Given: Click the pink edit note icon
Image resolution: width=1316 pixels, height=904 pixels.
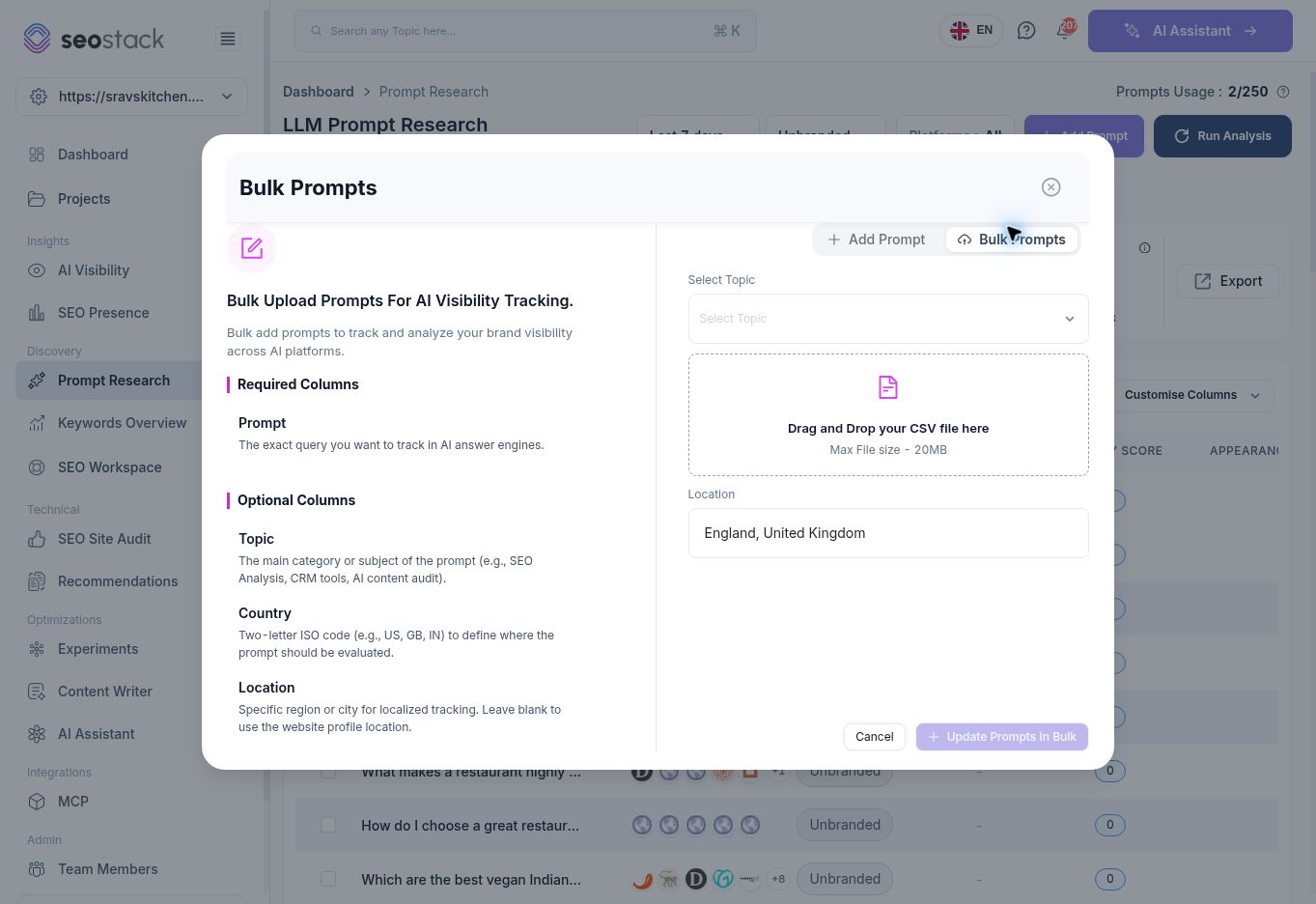Looking at the screenshot, I should 252,248.
